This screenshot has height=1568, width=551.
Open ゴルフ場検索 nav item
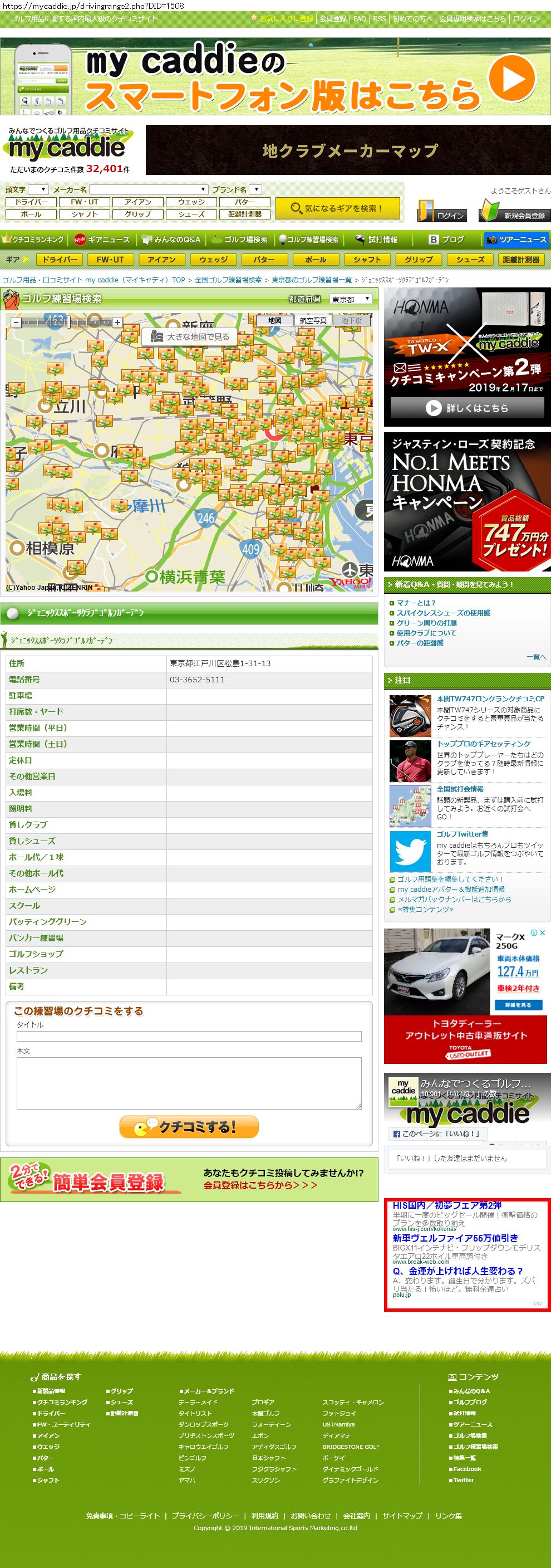coord(240,240)
